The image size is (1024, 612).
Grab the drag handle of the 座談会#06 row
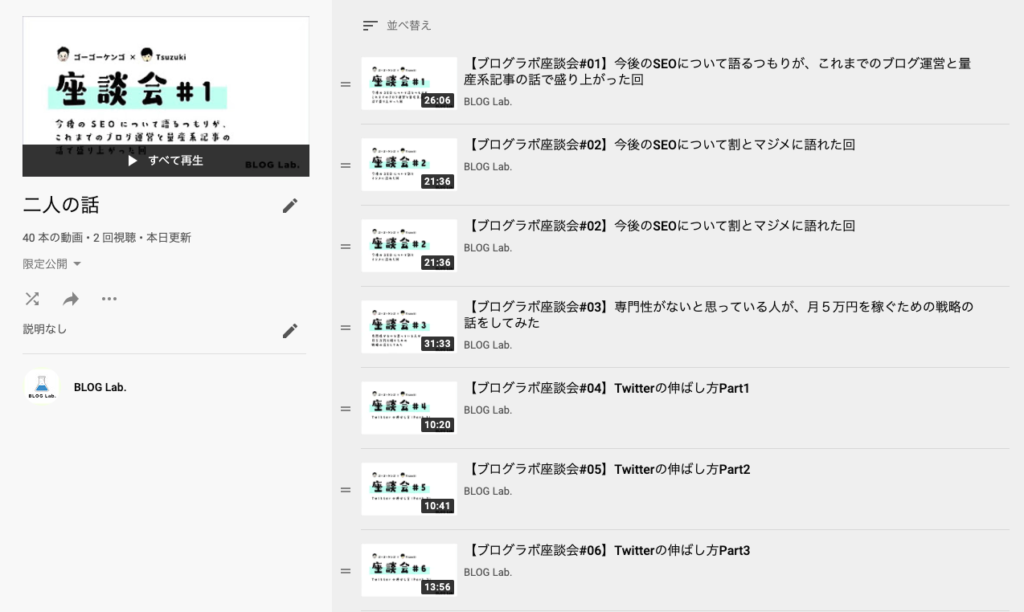tap(345, 571)
